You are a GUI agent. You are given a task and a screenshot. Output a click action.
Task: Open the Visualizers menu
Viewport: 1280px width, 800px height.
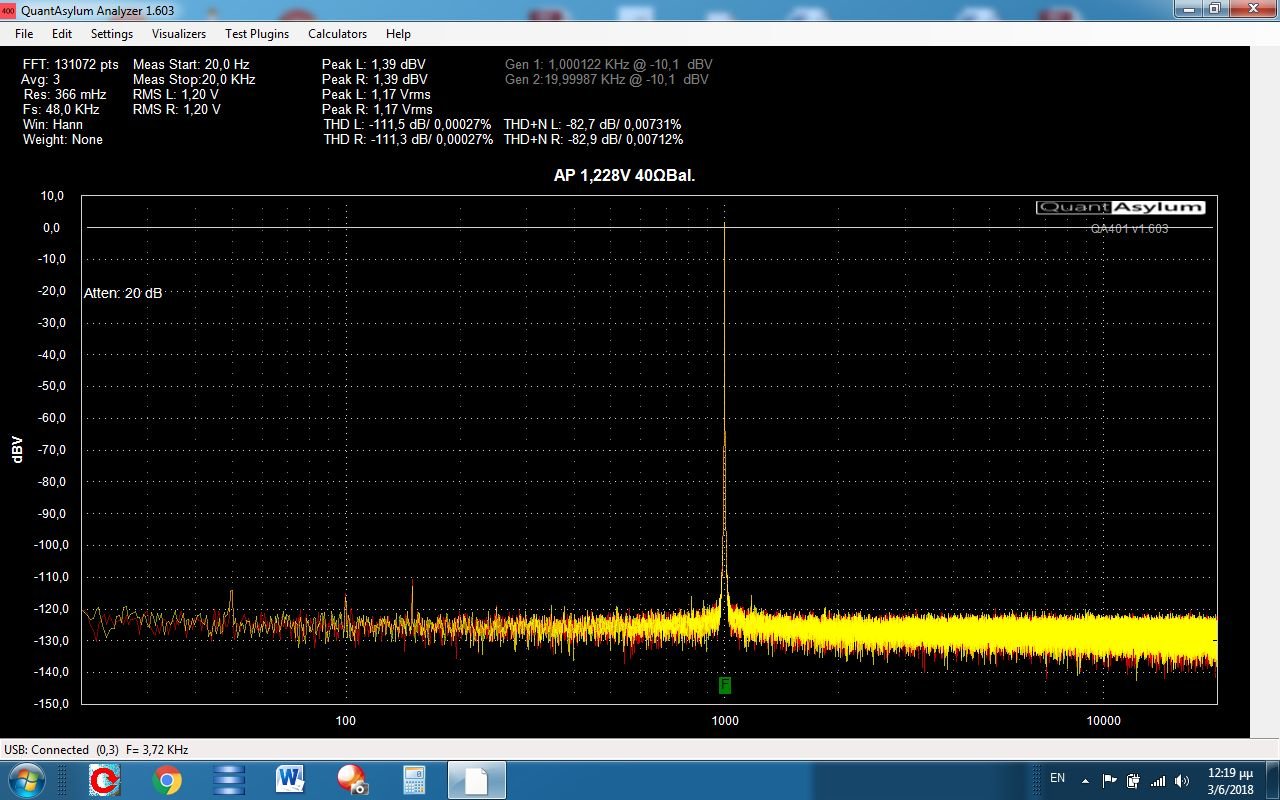[x=179, y=33]
